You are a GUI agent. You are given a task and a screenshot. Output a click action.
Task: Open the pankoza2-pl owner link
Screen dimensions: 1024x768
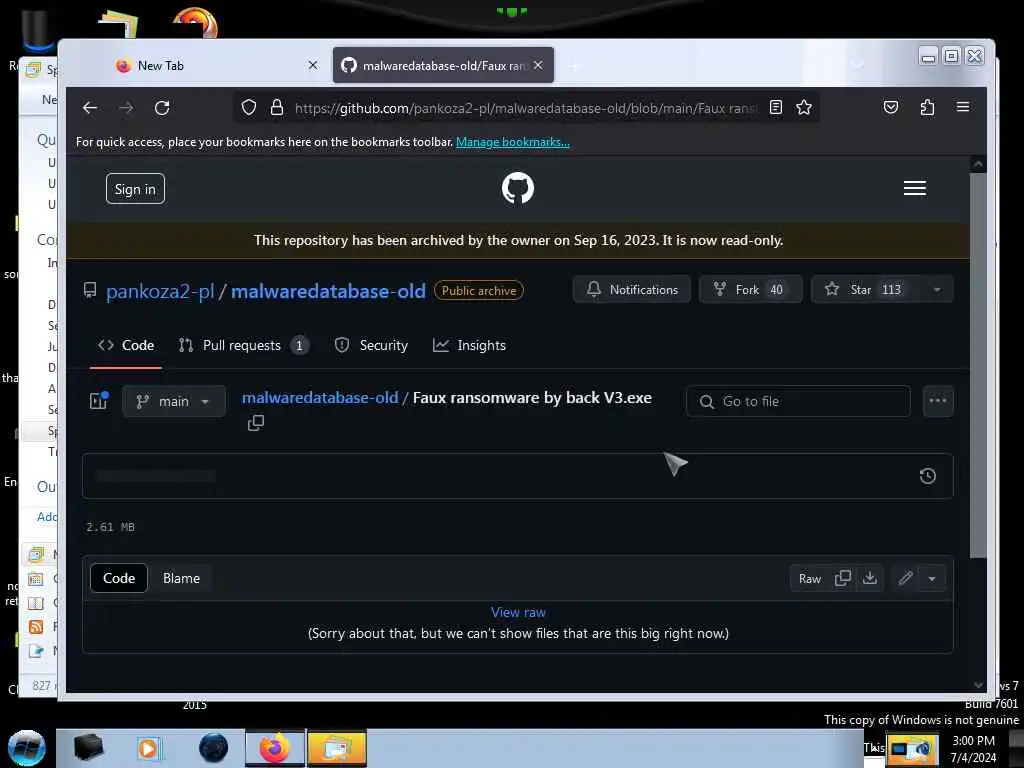click(160, 291)
